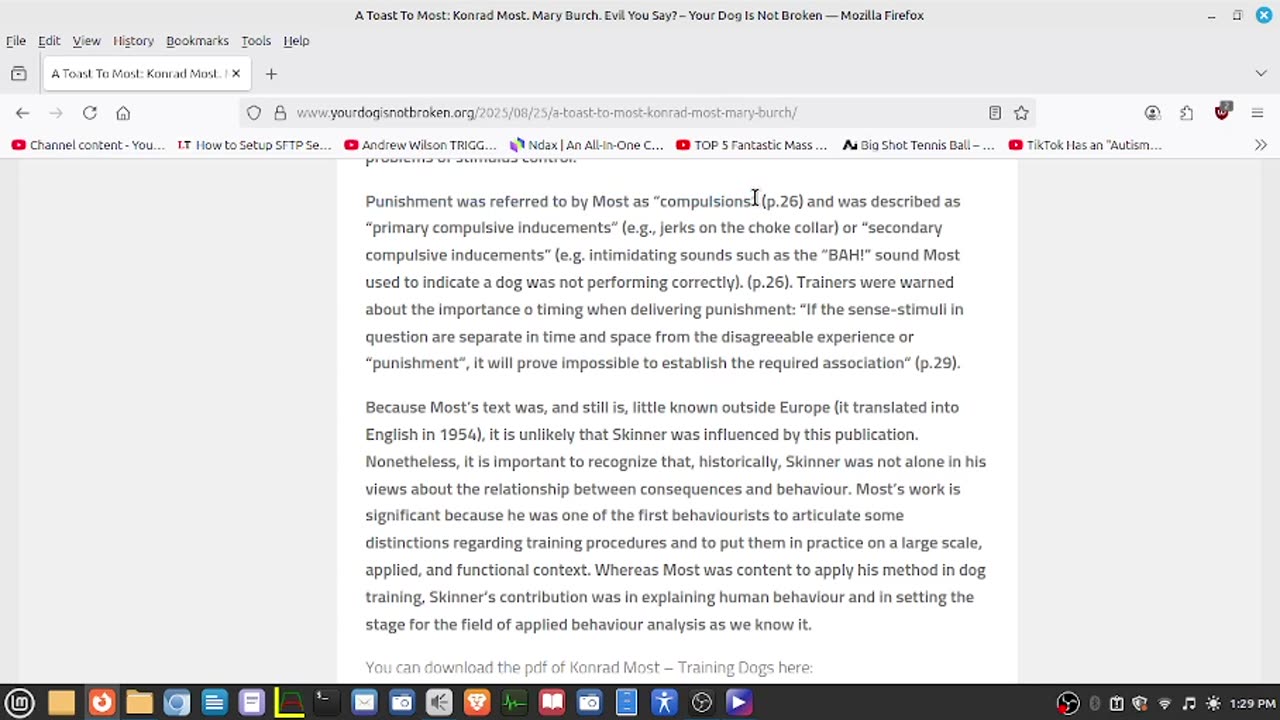Open the File menu

(x=16, y=41)
